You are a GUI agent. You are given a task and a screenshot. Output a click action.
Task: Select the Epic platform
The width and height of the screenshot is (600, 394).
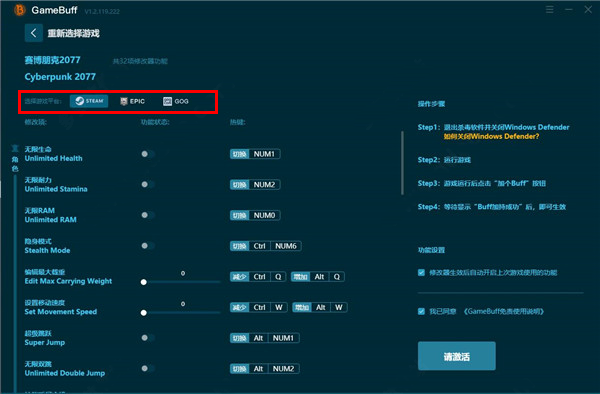[132, 101]
